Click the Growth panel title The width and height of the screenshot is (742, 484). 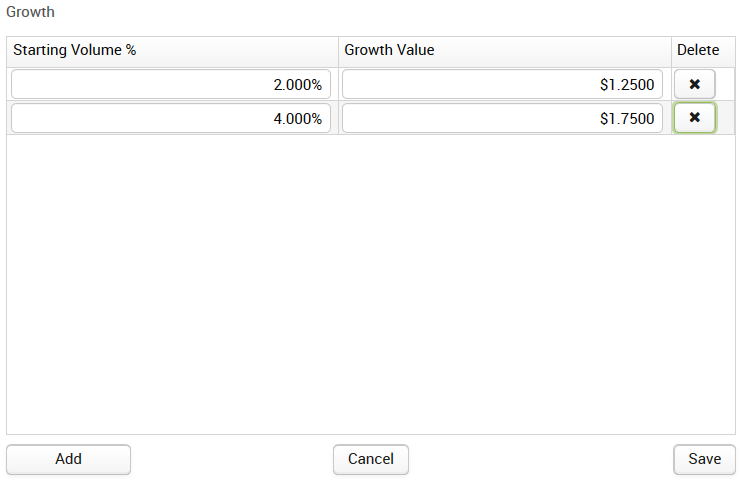(x=30, y=13)
